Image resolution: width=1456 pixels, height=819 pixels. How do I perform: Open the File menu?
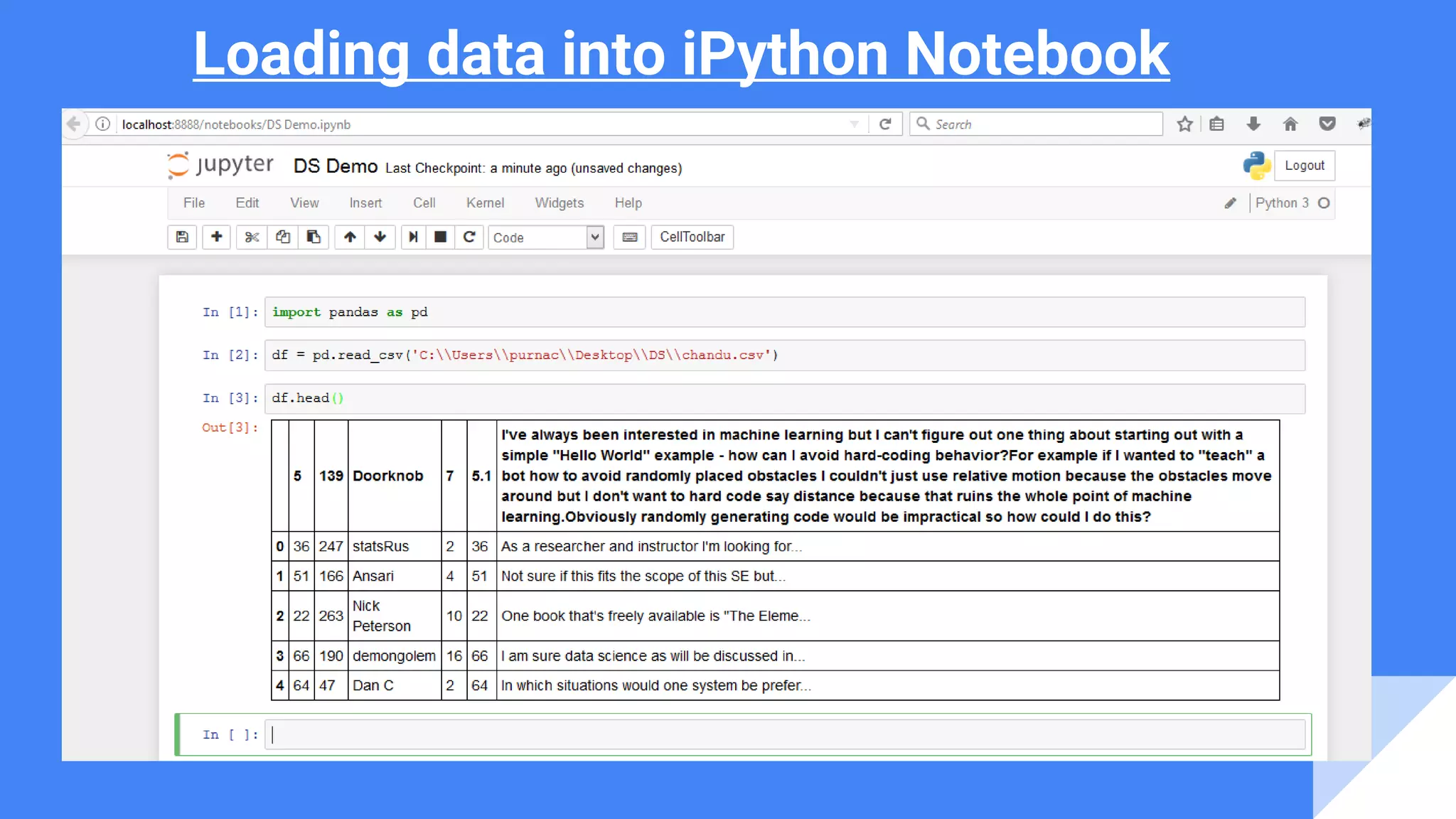tap(194, 203)
